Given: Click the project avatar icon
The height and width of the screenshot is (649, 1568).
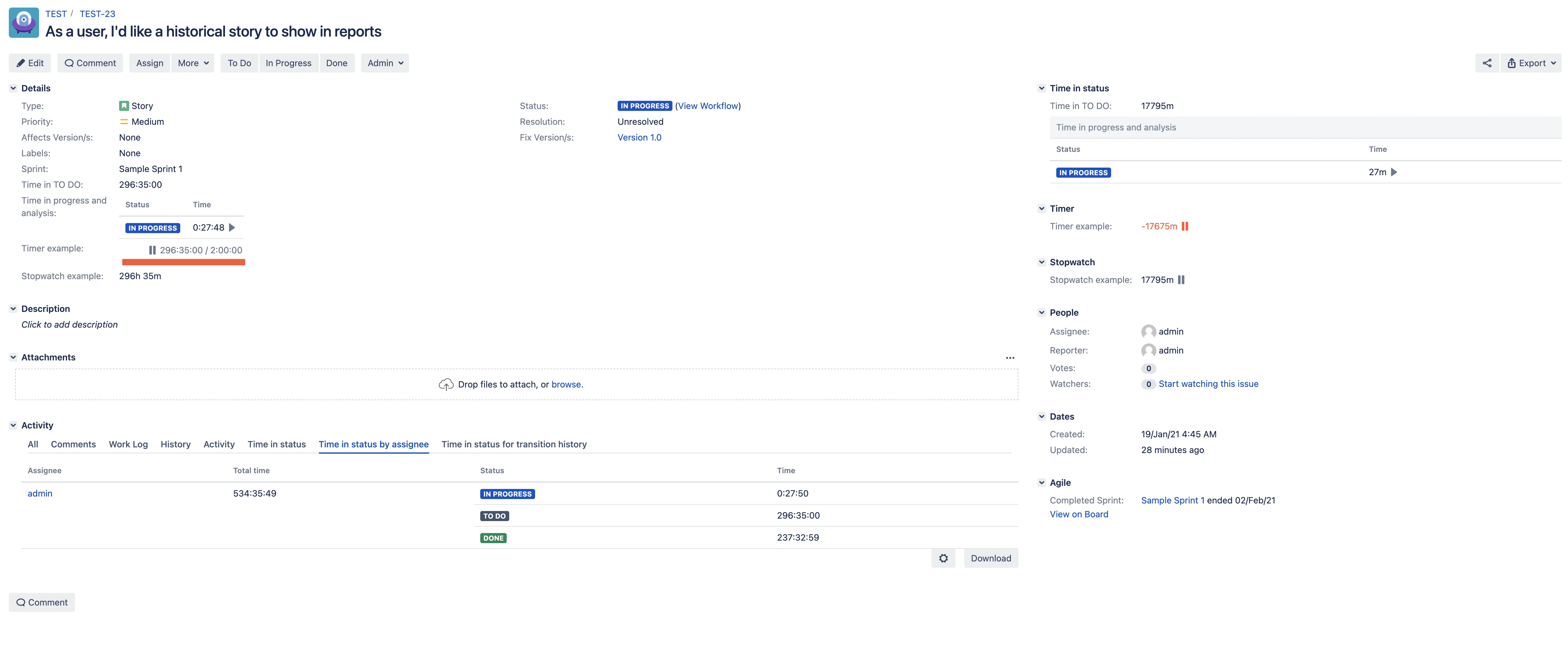Looking at the screenshot, I should (x=24, y=23).
